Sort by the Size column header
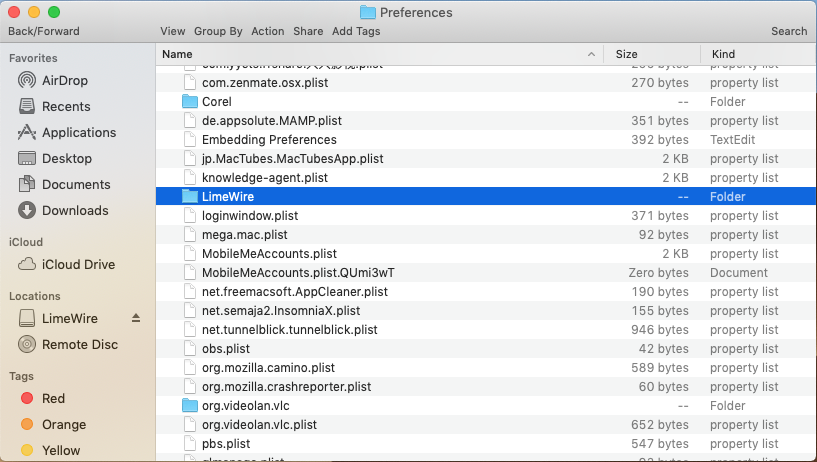The width and height of the screenshot is (817, 462). tap(627, 54)
